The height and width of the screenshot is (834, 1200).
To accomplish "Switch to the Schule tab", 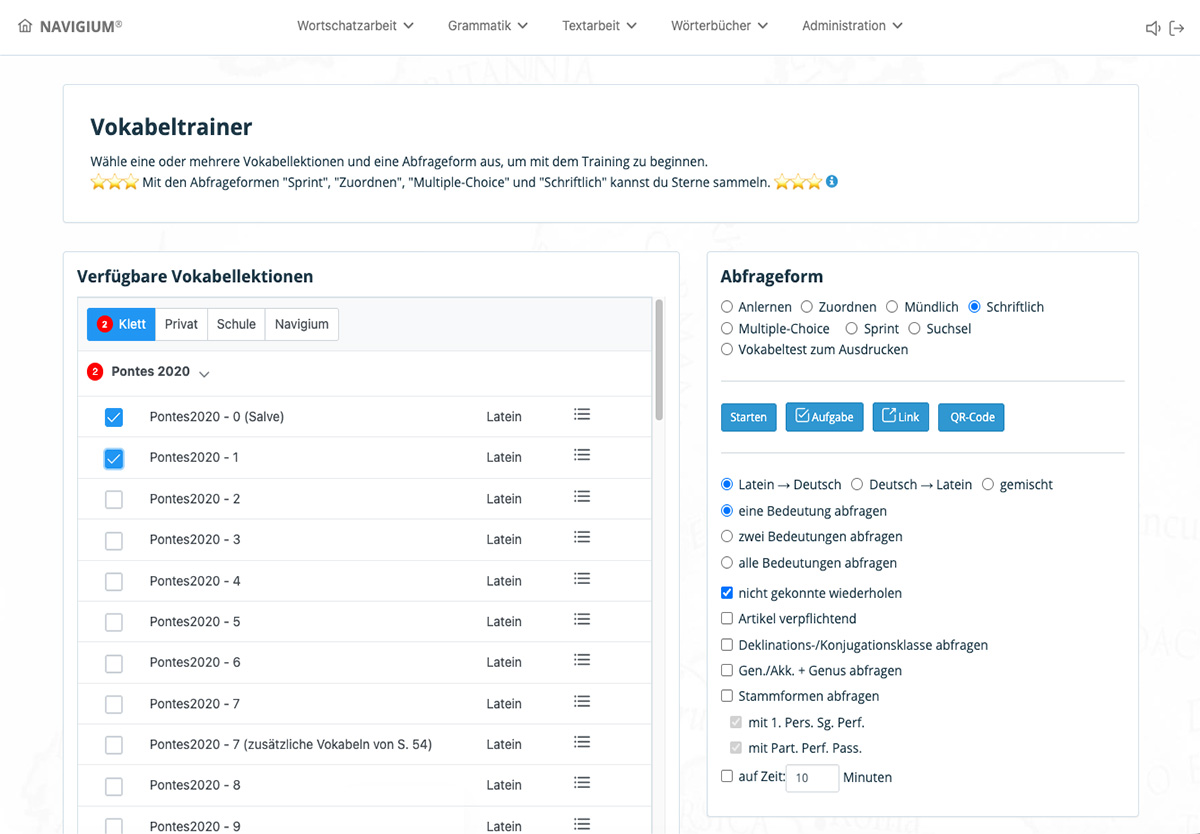I will point(236,324).
